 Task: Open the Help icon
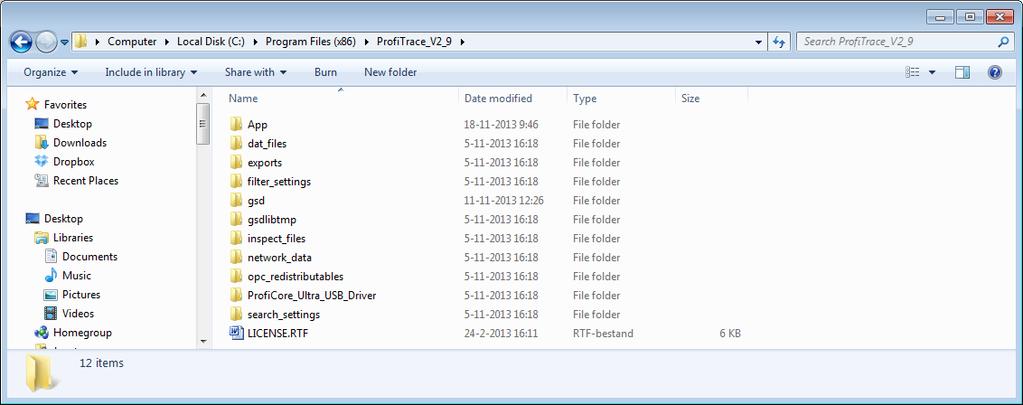click(995, 72)
